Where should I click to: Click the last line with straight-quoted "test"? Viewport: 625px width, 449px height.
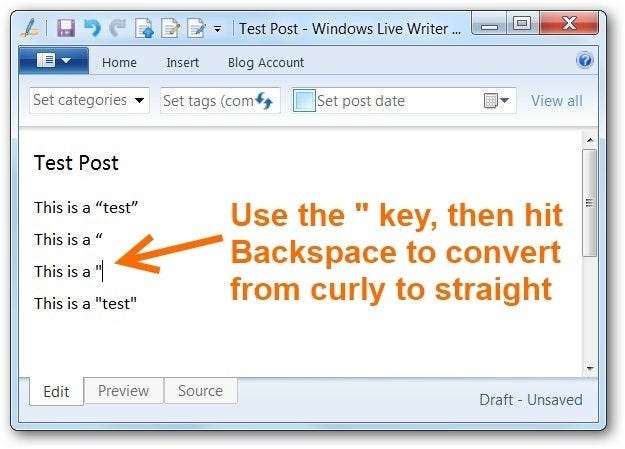(85, 303)
